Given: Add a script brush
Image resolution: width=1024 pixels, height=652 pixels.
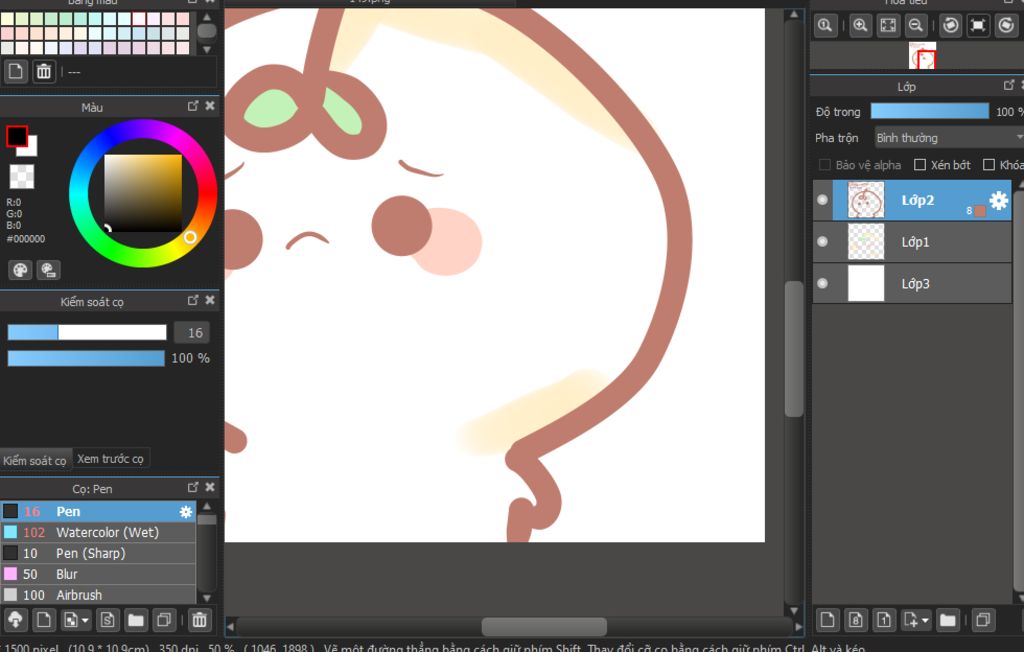Looking at the screenshot, I should pos(108,619).
